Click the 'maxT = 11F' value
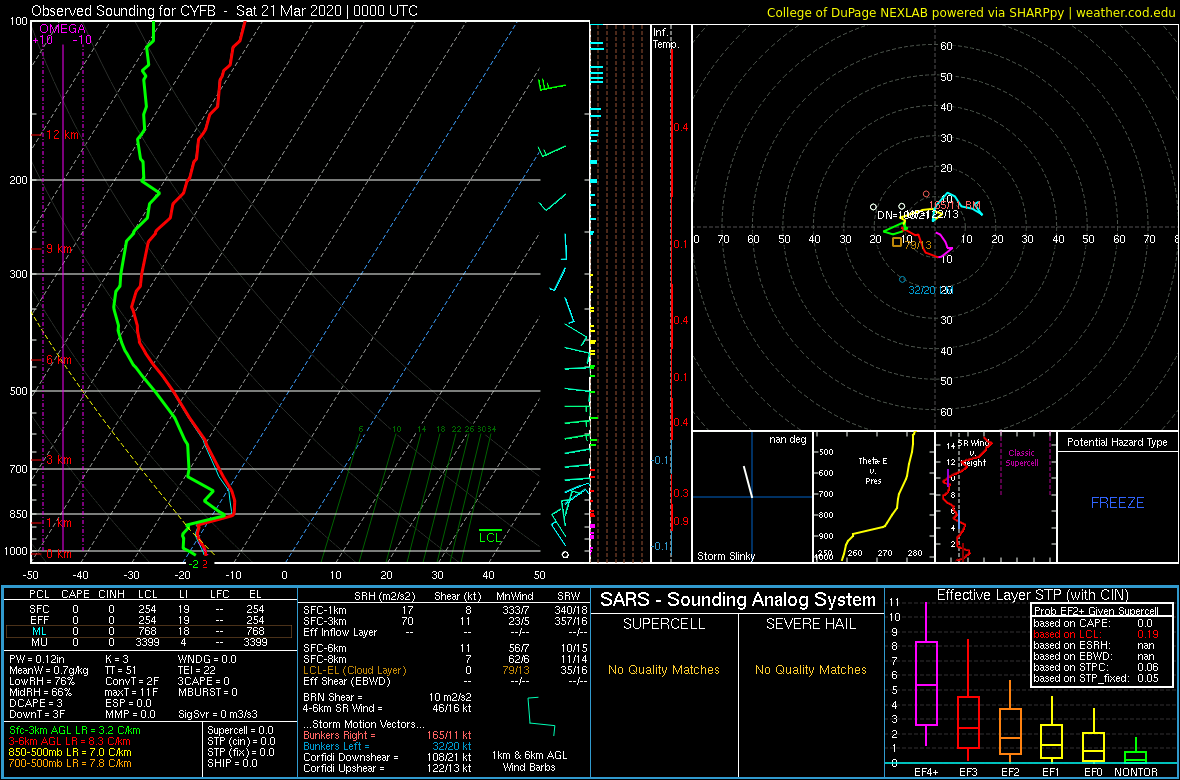This screenshot has height=780, width=1180. point(131,693)
